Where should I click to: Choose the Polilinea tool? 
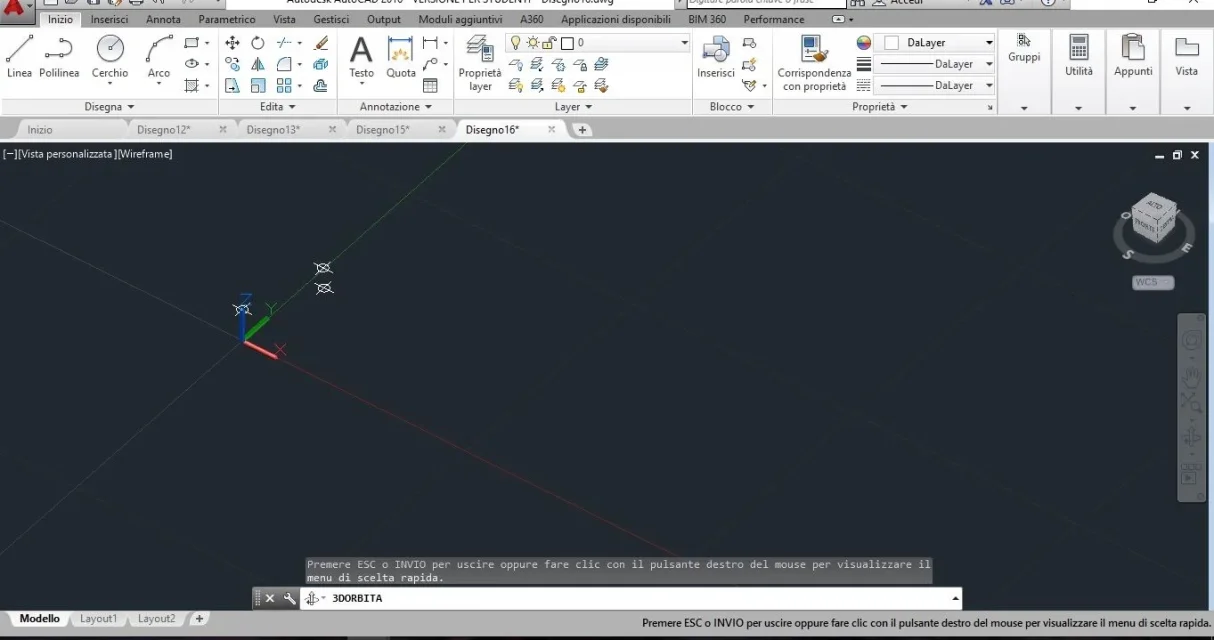[60, 56]
